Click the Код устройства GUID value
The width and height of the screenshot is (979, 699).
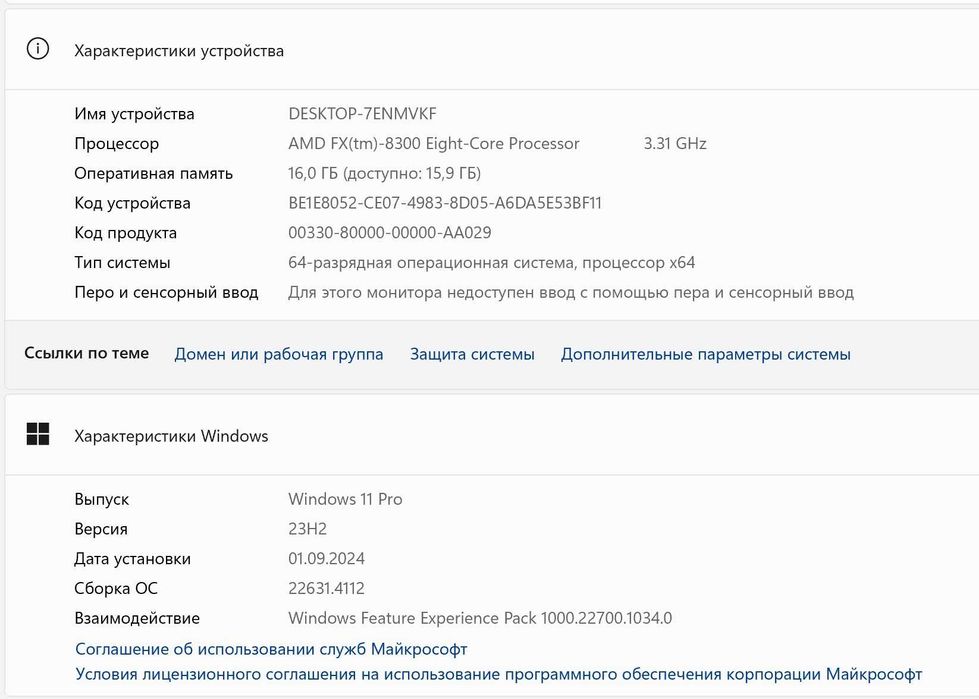tap(445, 203)
